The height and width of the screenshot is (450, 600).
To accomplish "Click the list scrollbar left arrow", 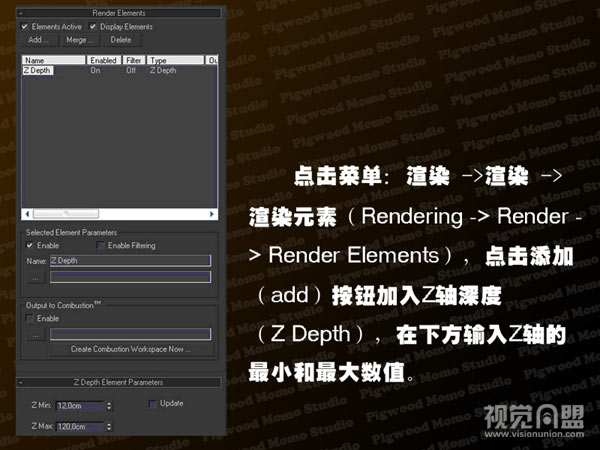I will click(x=27, y=214).
